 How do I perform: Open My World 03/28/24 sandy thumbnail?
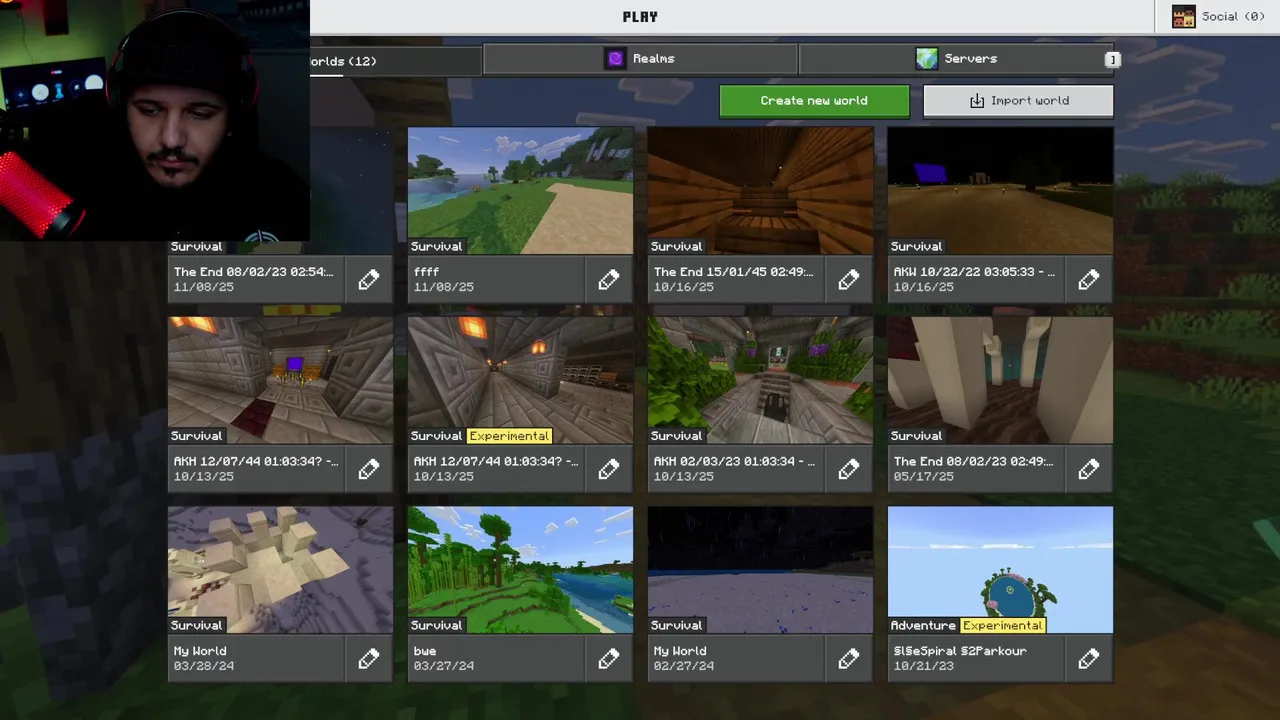point(280,569)
